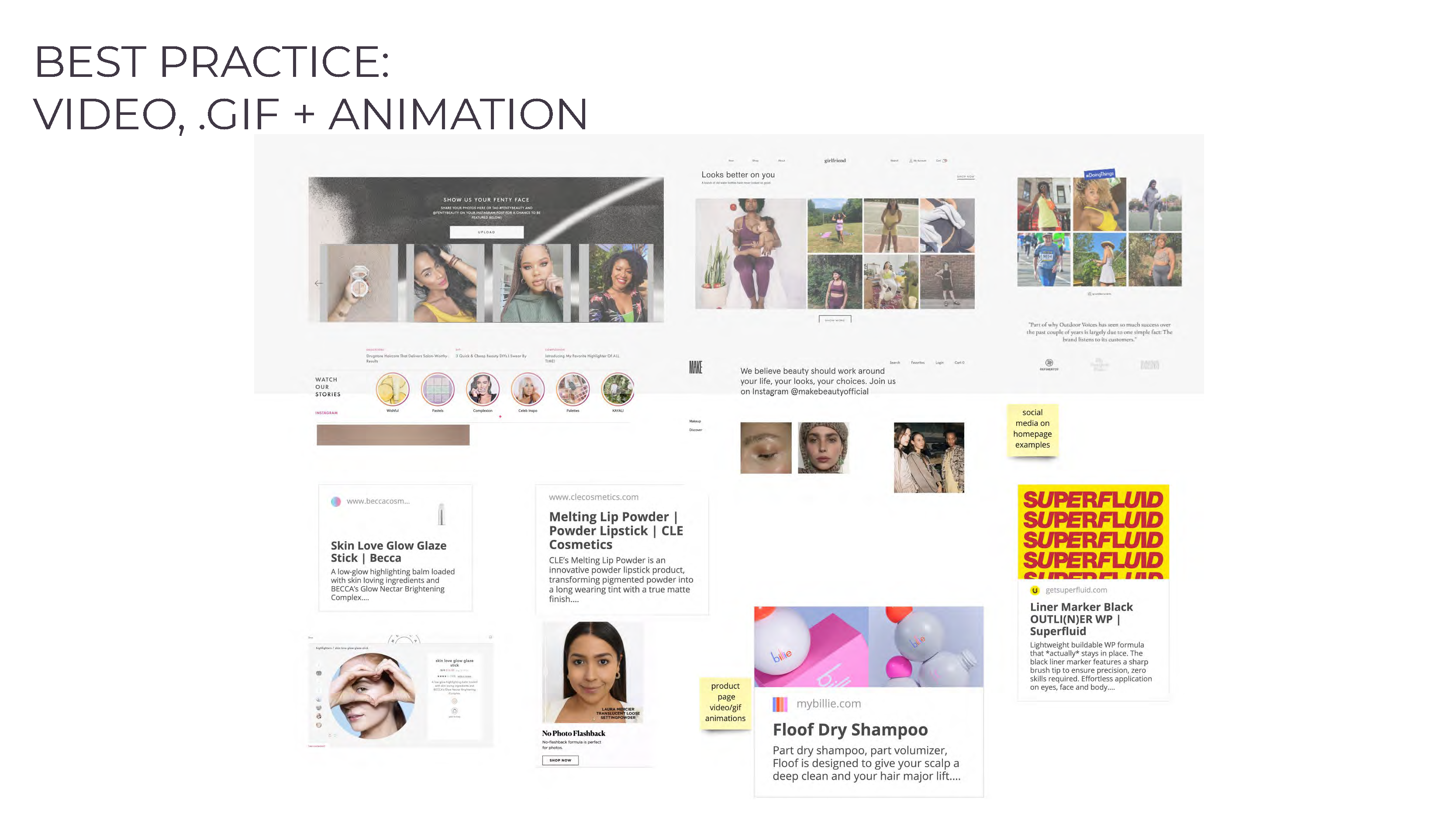The height and width of the screenshot is (819, 1456).
Task: Open the Wishful story circle
Action: click(x=392, y=389)
